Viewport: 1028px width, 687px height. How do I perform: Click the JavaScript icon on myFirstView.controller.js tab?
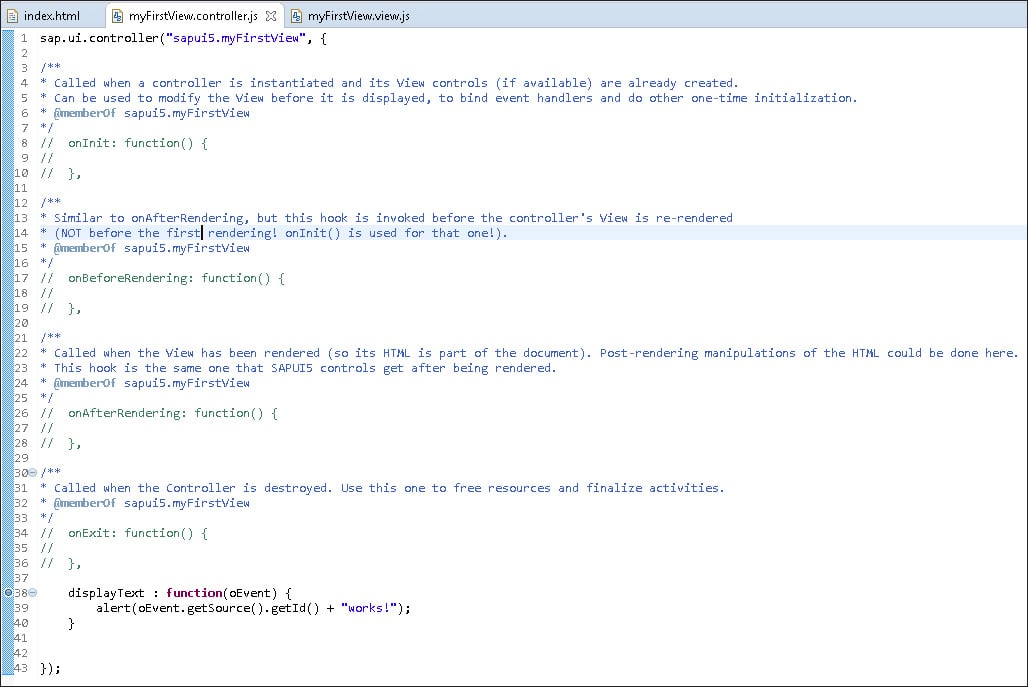118,15
